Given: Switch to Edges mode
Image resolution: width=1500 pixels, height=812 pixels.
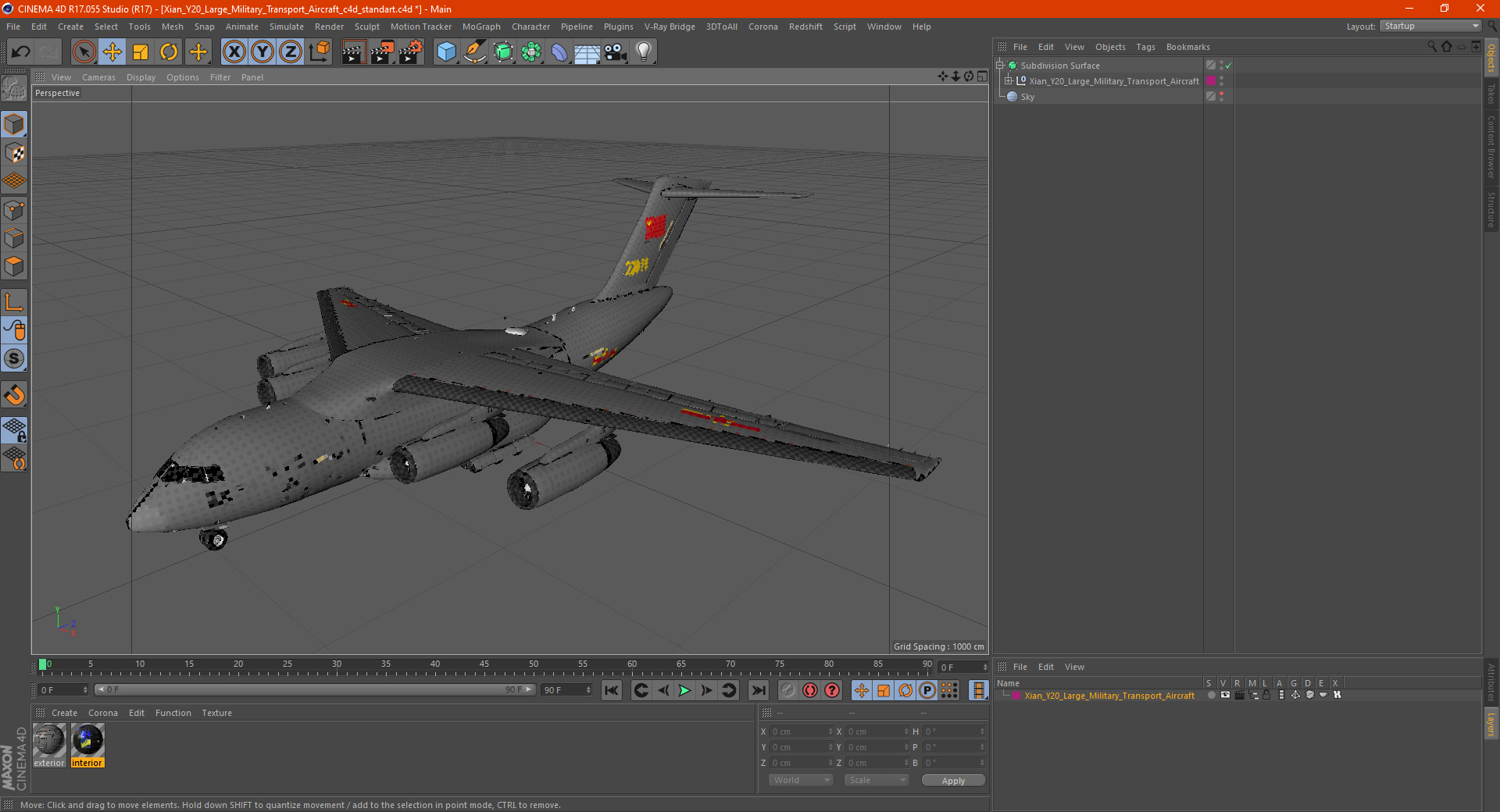Looking at the screenshot, I should [14, 238].
